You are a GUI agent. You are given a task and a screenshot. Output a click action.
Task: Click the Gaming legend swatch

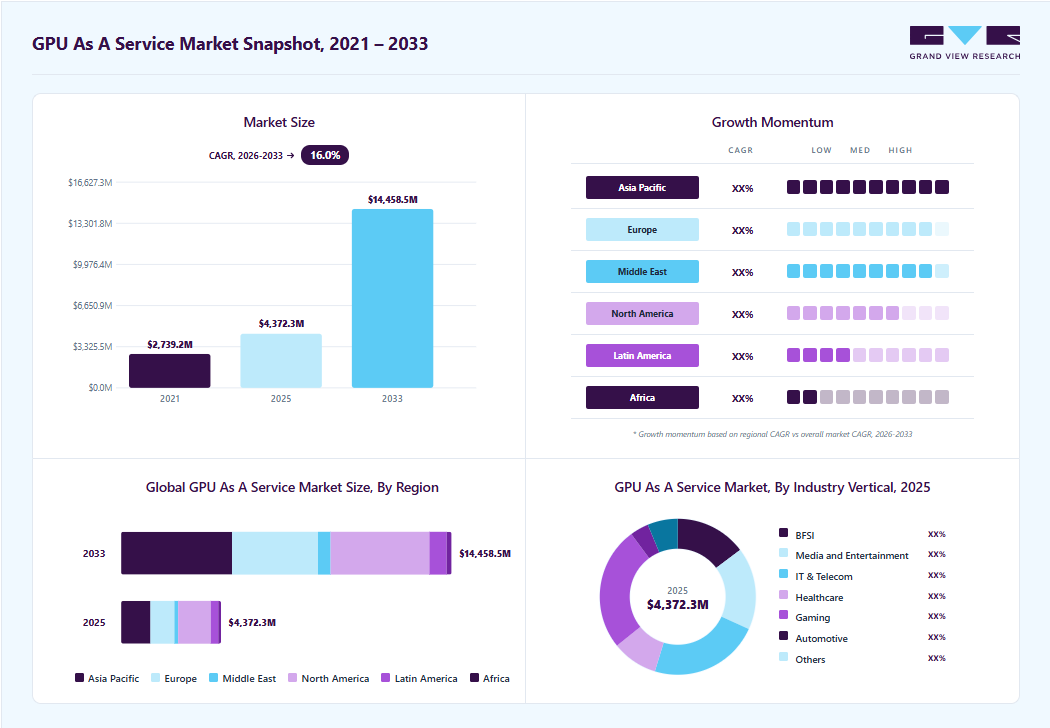[x=783, y=615]
